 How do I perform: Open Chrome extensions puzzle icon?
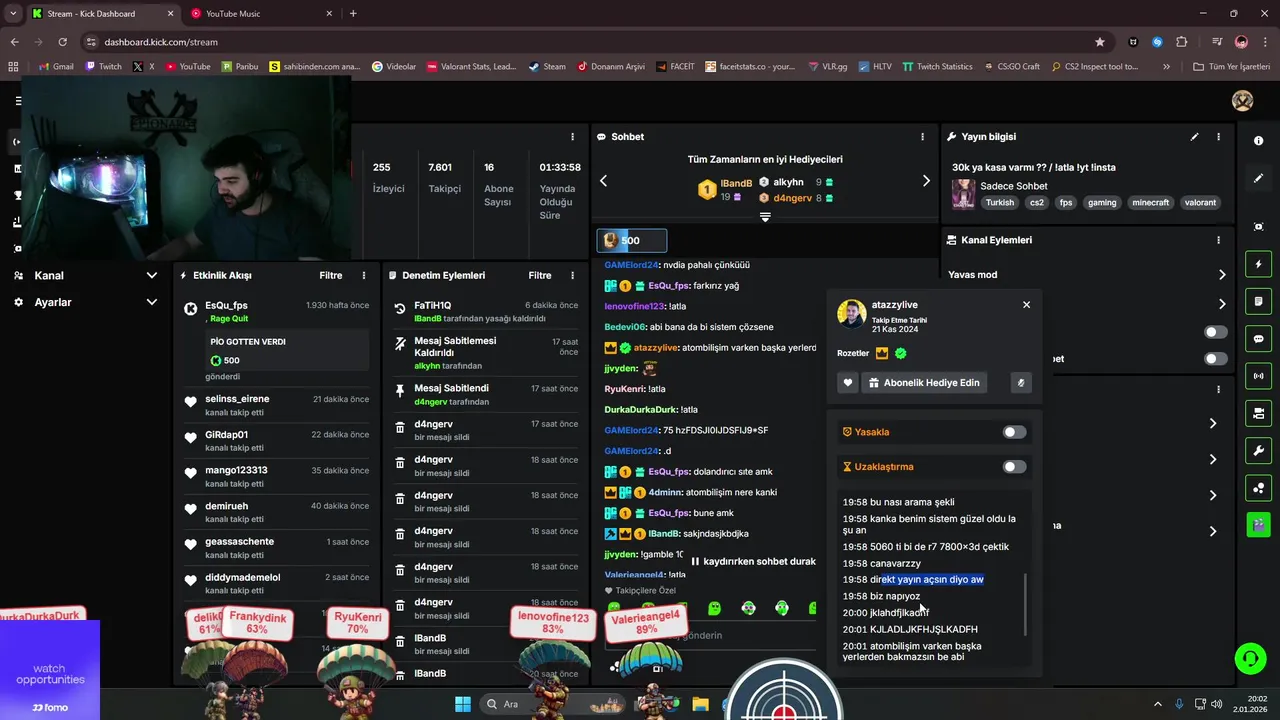coord(1181,42)
